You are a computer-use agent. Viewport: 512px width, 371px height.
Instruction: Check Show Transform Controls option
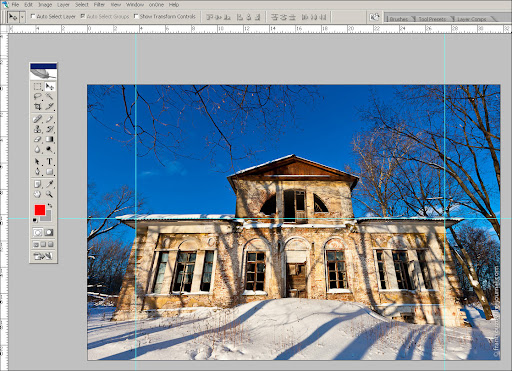tap(136, 16)
